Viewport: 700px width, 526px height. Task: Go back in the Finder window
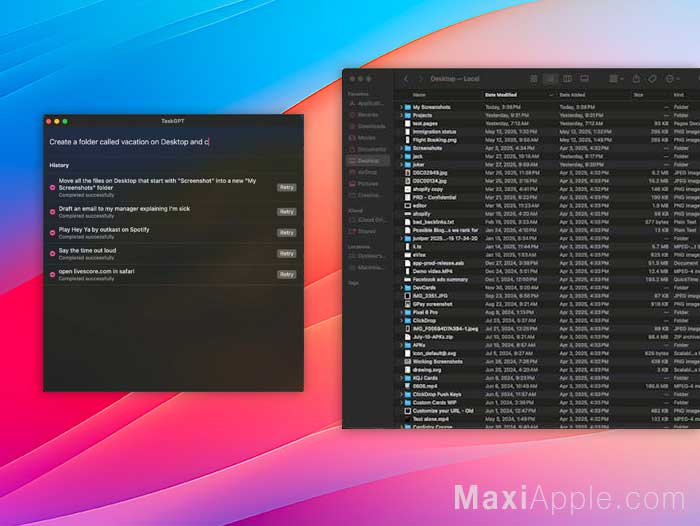click(406, 79)
